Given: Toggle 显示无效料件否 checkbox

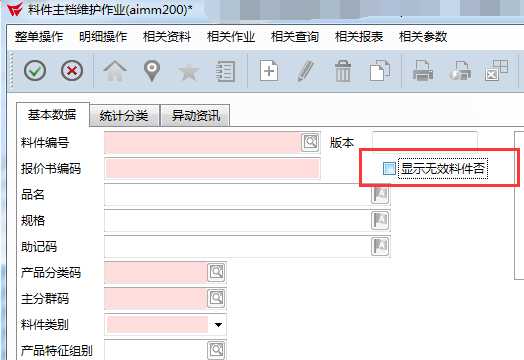Looking at the screenshot, I should [x=389, y=168].
